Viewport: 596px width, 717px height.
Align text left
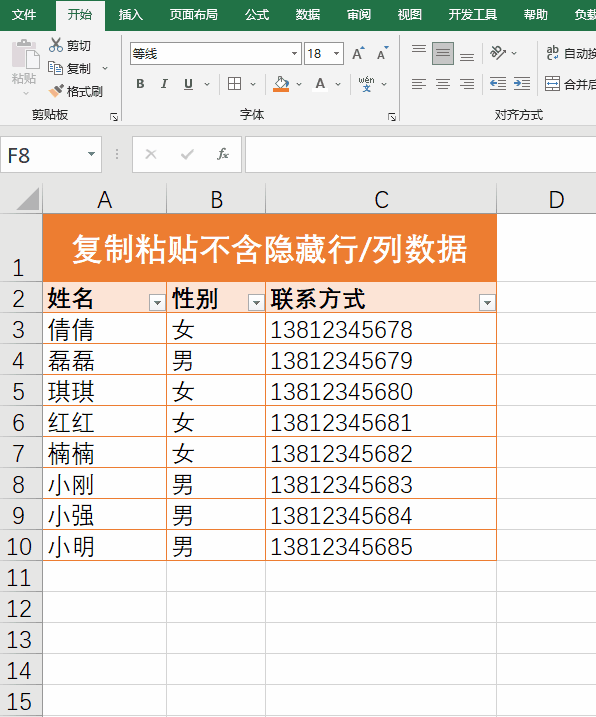click(x=419, y=84)
